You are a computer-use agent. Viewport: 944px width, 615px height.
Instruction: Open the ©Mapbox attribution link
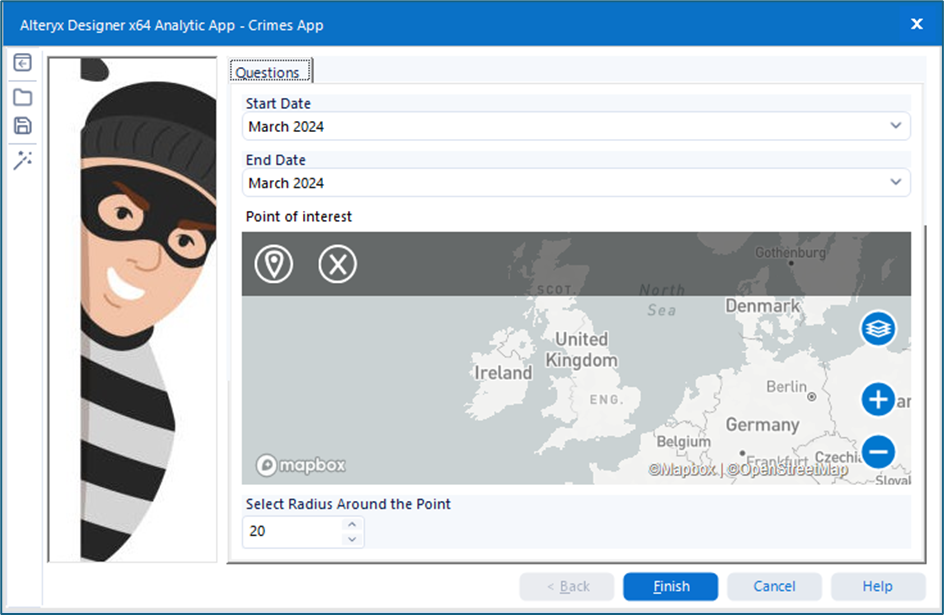point(682,469)
